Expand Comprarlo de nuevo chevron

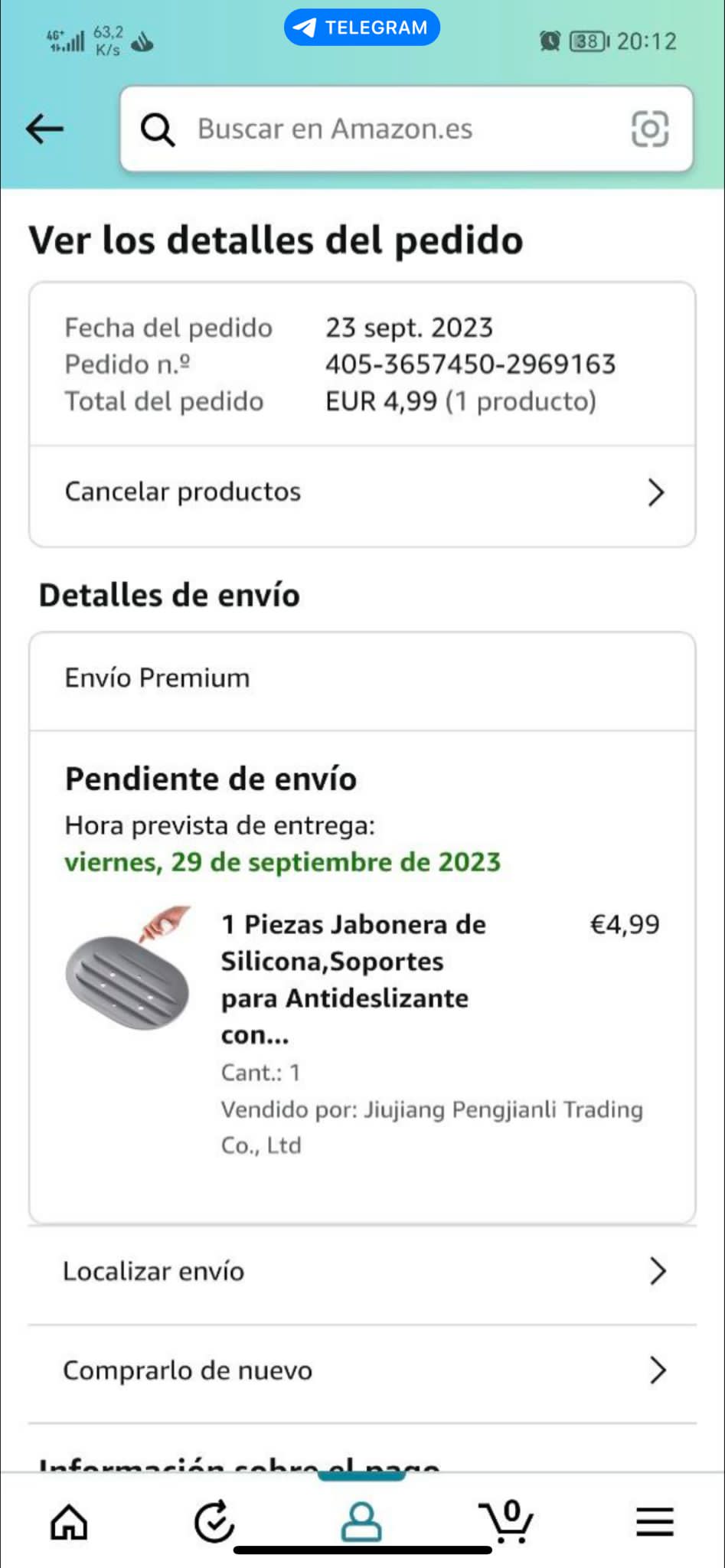click(658, 1370)
